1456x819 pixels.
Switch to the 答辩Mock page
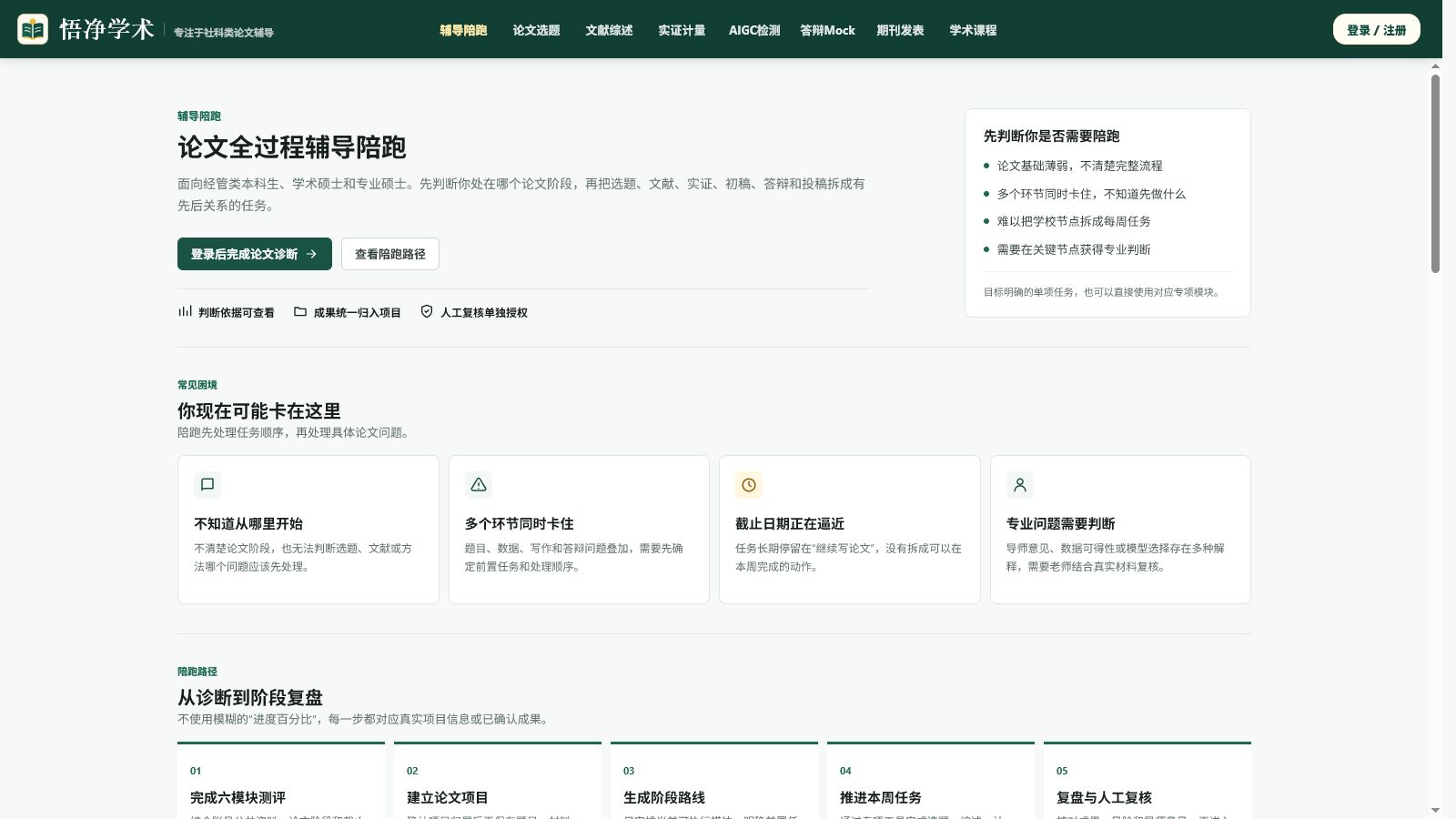(x=827, y=30)
